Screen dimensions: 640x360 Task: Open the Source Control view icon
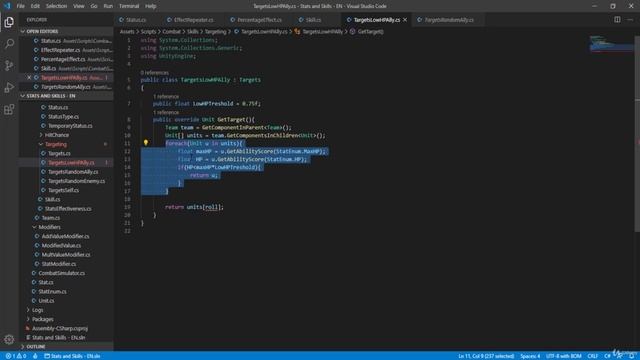coord(9,65)
